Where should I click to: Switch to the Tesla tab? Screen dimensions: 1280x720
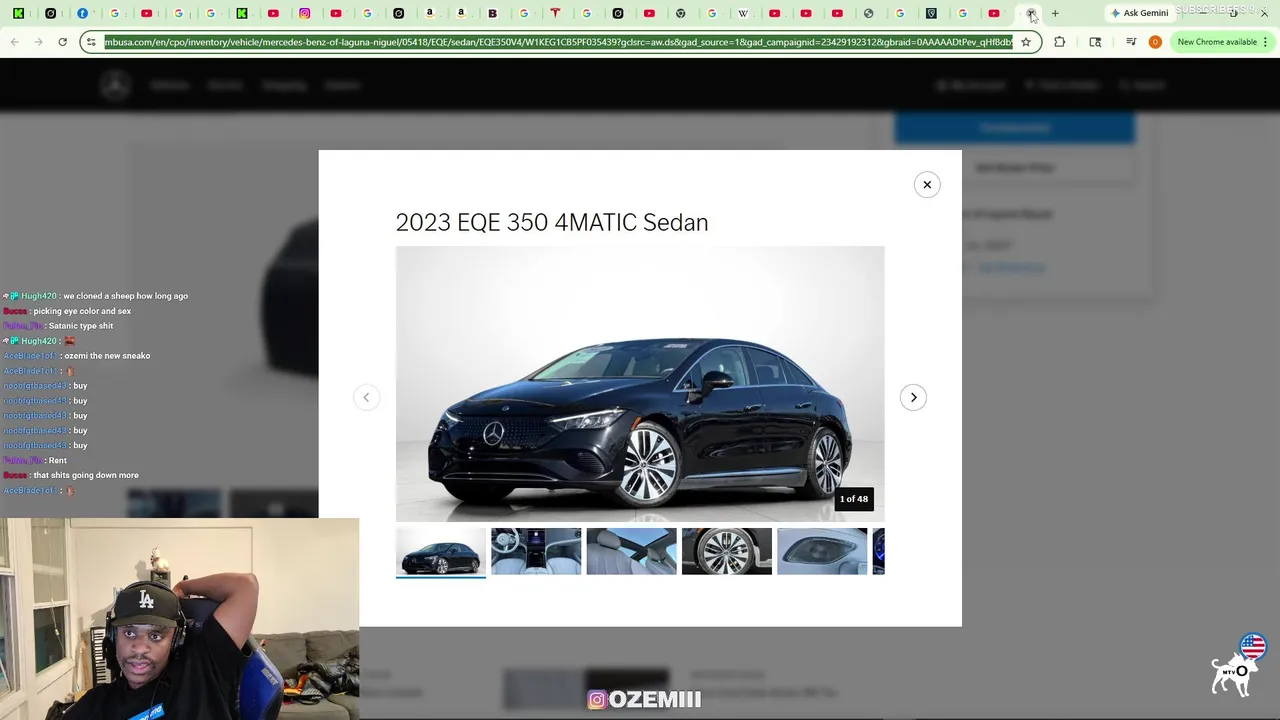point(555,13)
